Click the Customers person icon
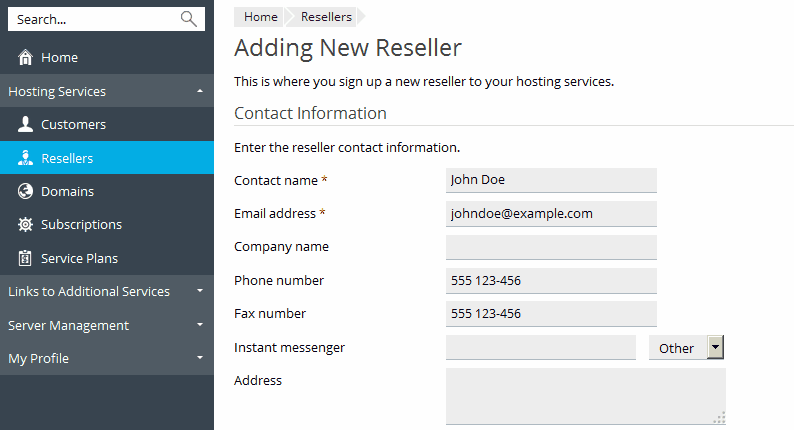The image size is (794, 430). 25,124
